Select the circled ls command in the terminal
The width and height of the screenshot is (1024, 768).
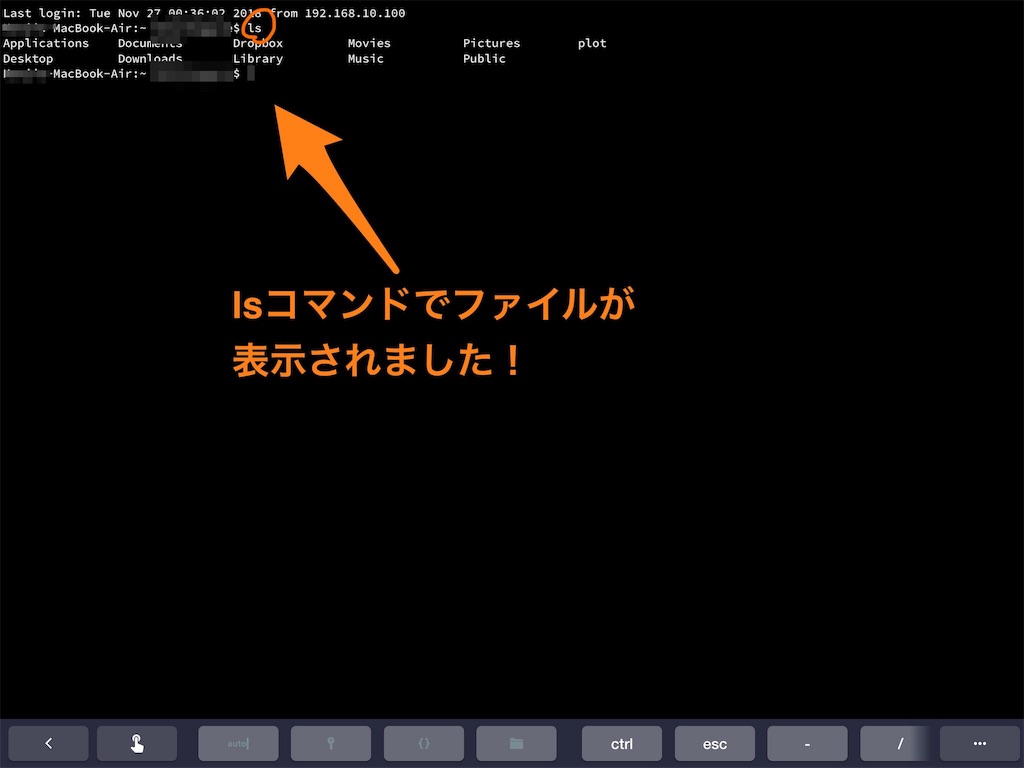coord(256,27)
